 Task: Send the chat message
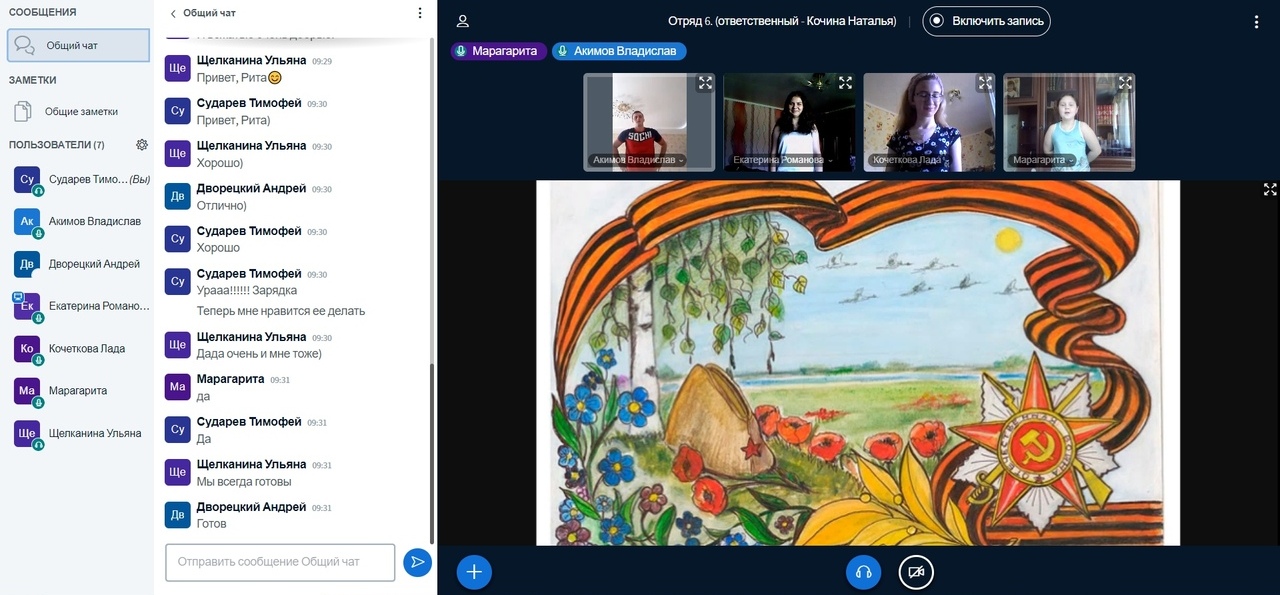pos(417,562)
